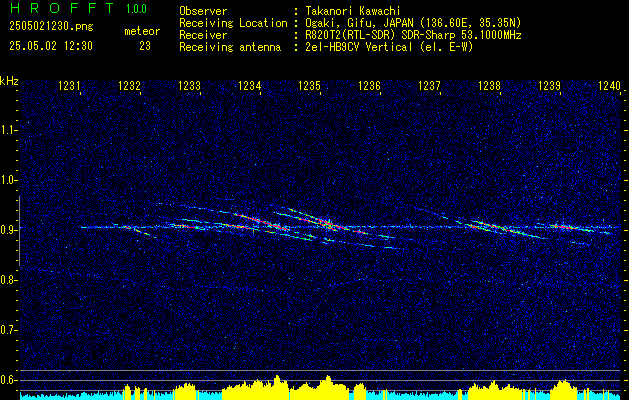Click the 1240 time marker
Screen dimensions: 629x400
click(x=609, y=86)
